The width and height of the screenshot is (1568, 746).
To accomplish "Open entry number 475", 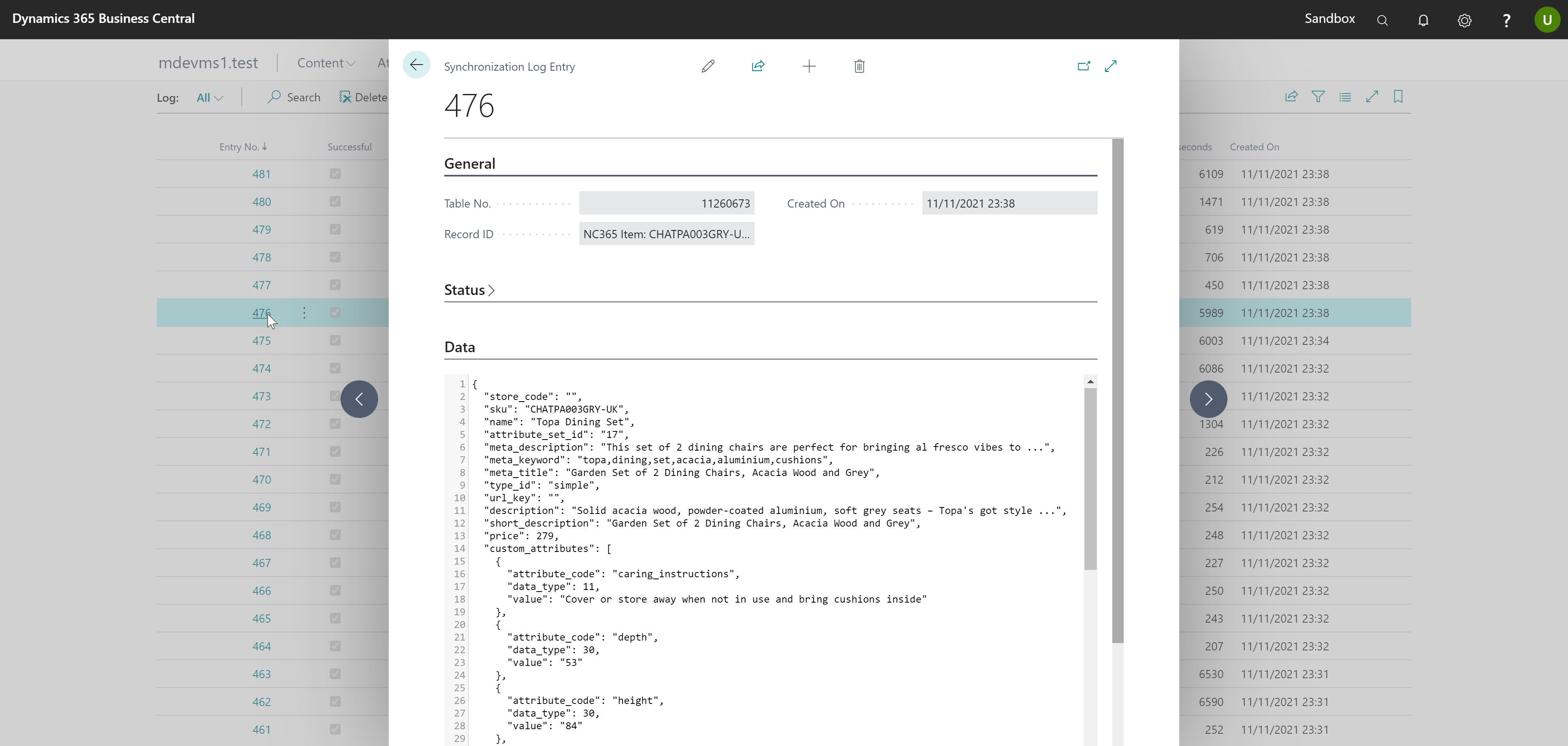I will (x=261, y=340).
